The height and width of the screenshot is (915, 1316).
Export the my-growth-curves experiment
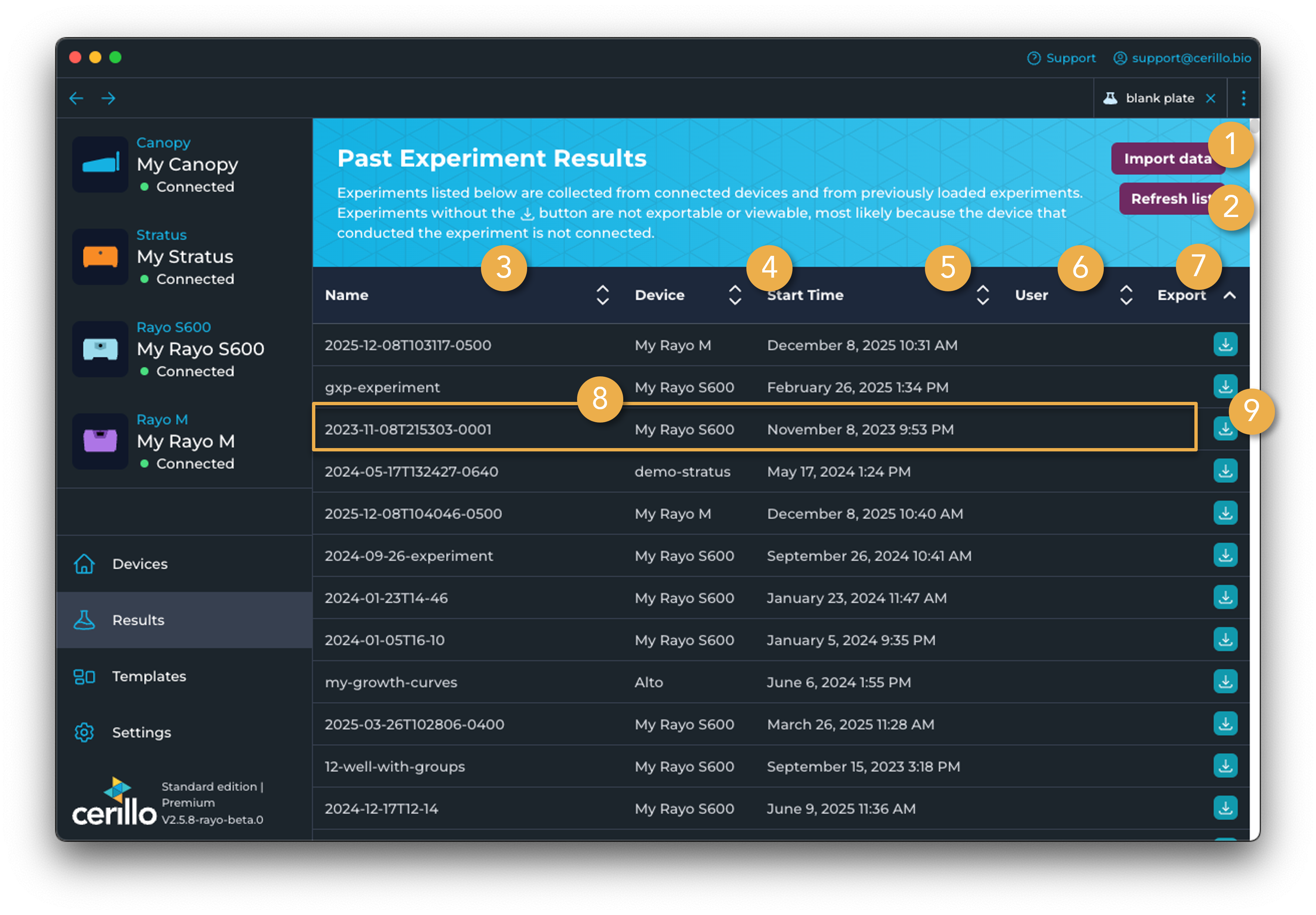1225,682
